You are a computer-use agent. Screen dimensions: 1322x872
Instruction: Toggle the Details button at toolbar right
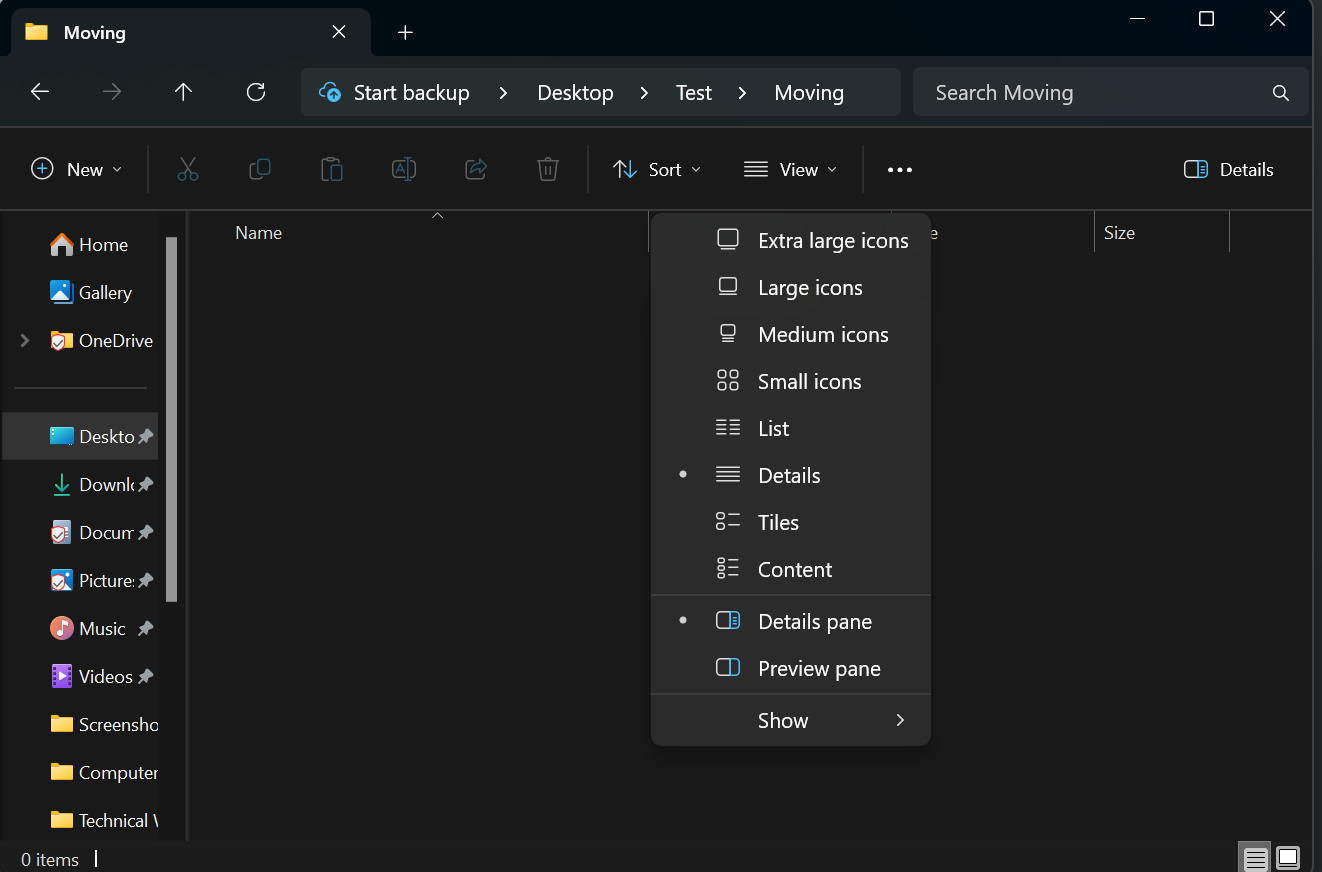pos(1228,170)
